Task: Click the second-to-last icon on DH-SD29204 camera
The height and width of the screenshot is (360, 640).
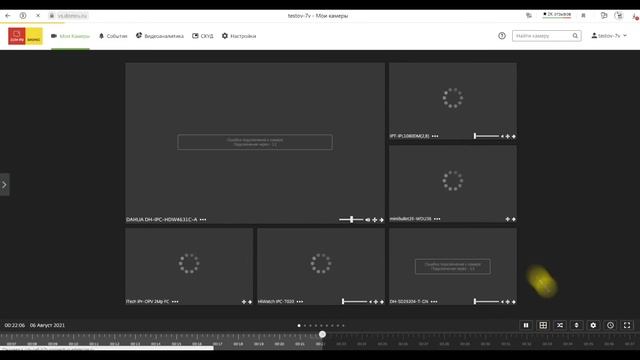Action: point(508,302)
